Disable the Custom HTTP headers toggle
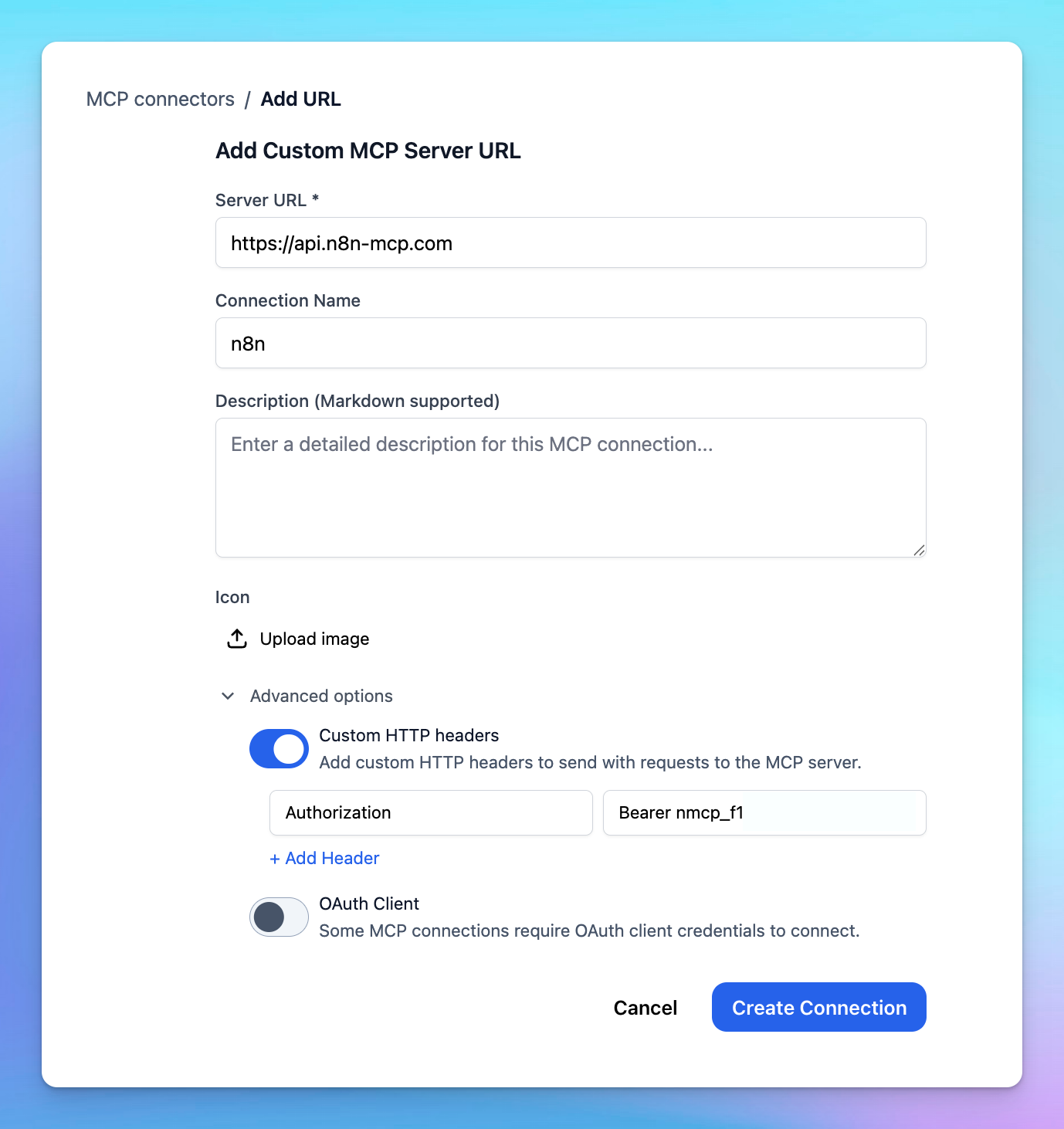 pos(279,748)
